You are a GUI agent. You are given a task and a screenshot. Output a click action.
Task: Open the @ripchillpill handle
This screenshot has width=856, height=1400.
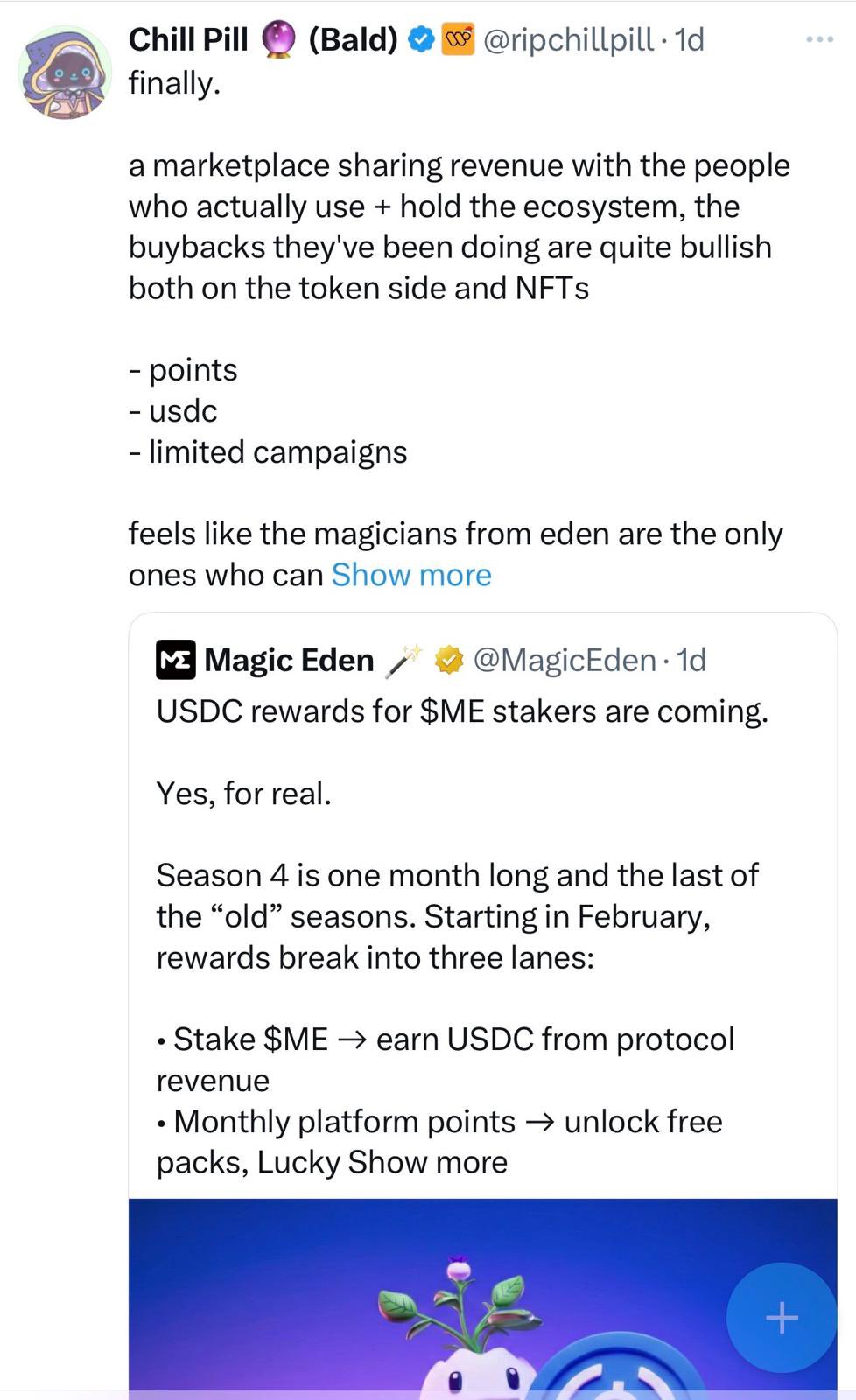568,39
